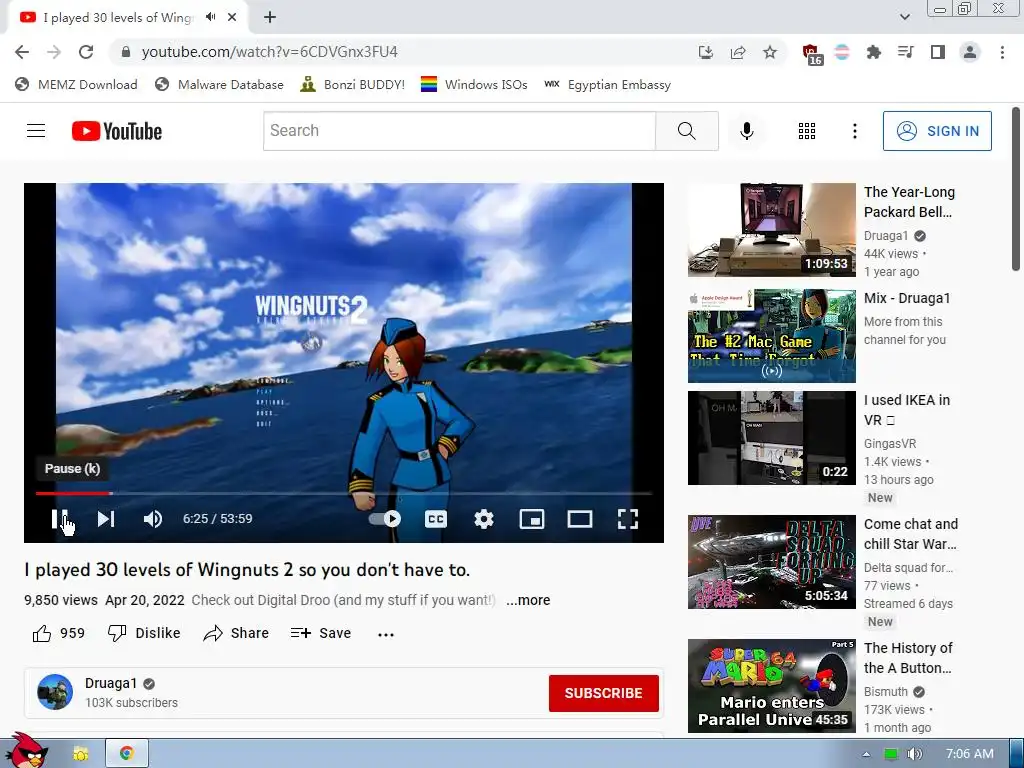Screen dimensions: 1024x768
Task: Skip to next video in player
Action: (x=106, y=519)
